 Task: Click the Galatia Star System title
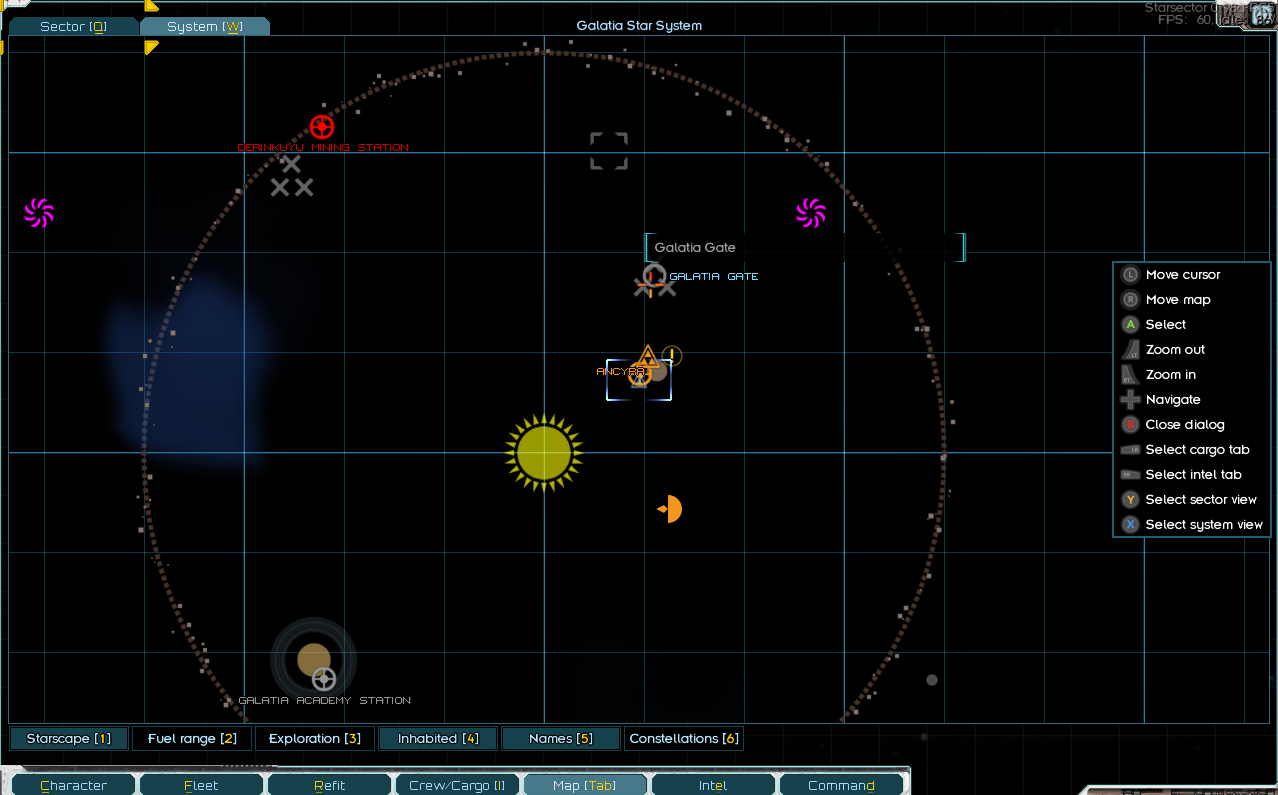pyautogui.click(x=639, y=26)
